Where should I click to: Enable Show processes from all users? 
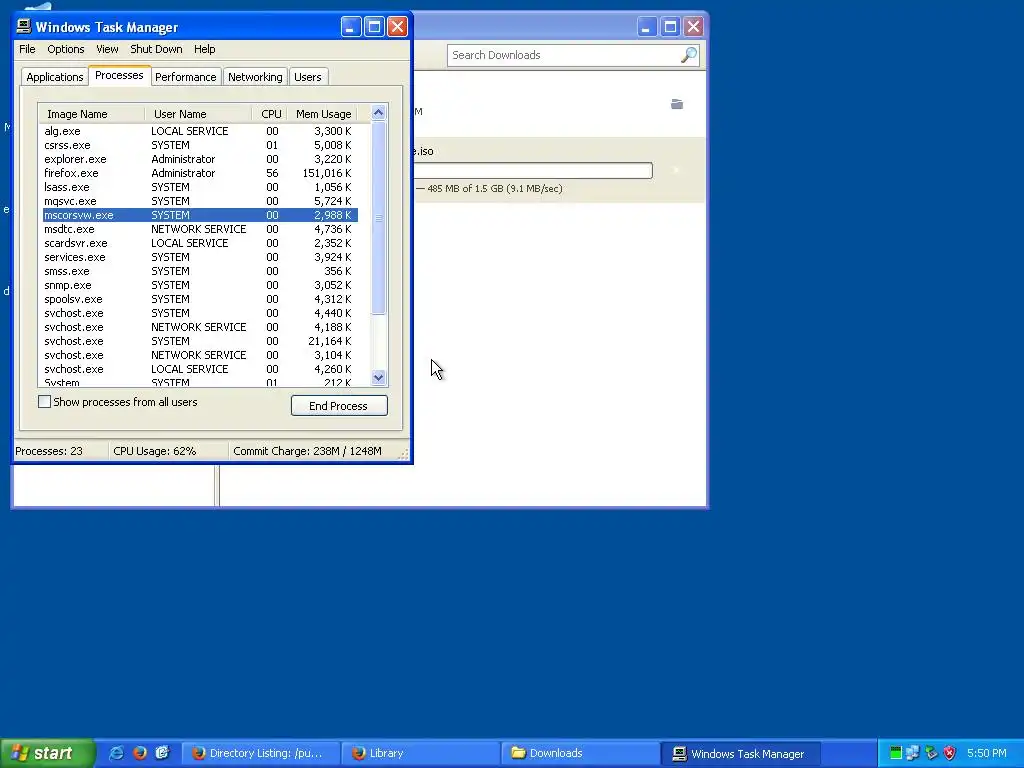tap(44, 402)
